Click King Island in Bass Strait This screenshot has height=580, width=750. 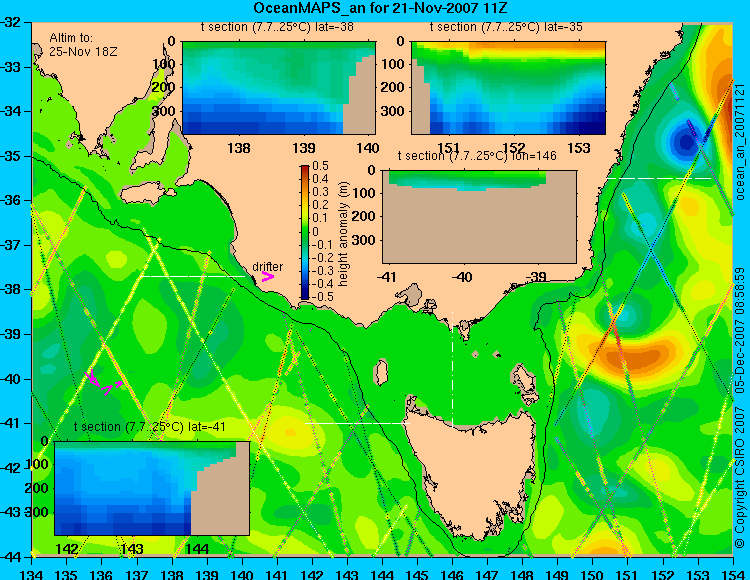(x=381, y=372)
